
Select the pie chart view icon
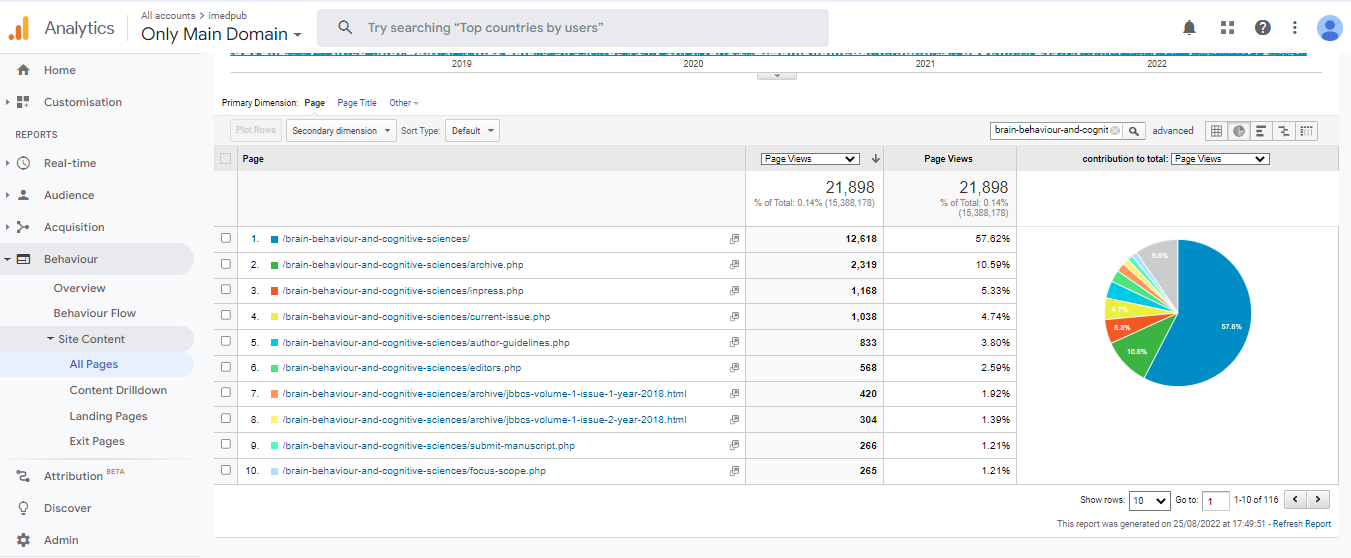coord(1239,131)
